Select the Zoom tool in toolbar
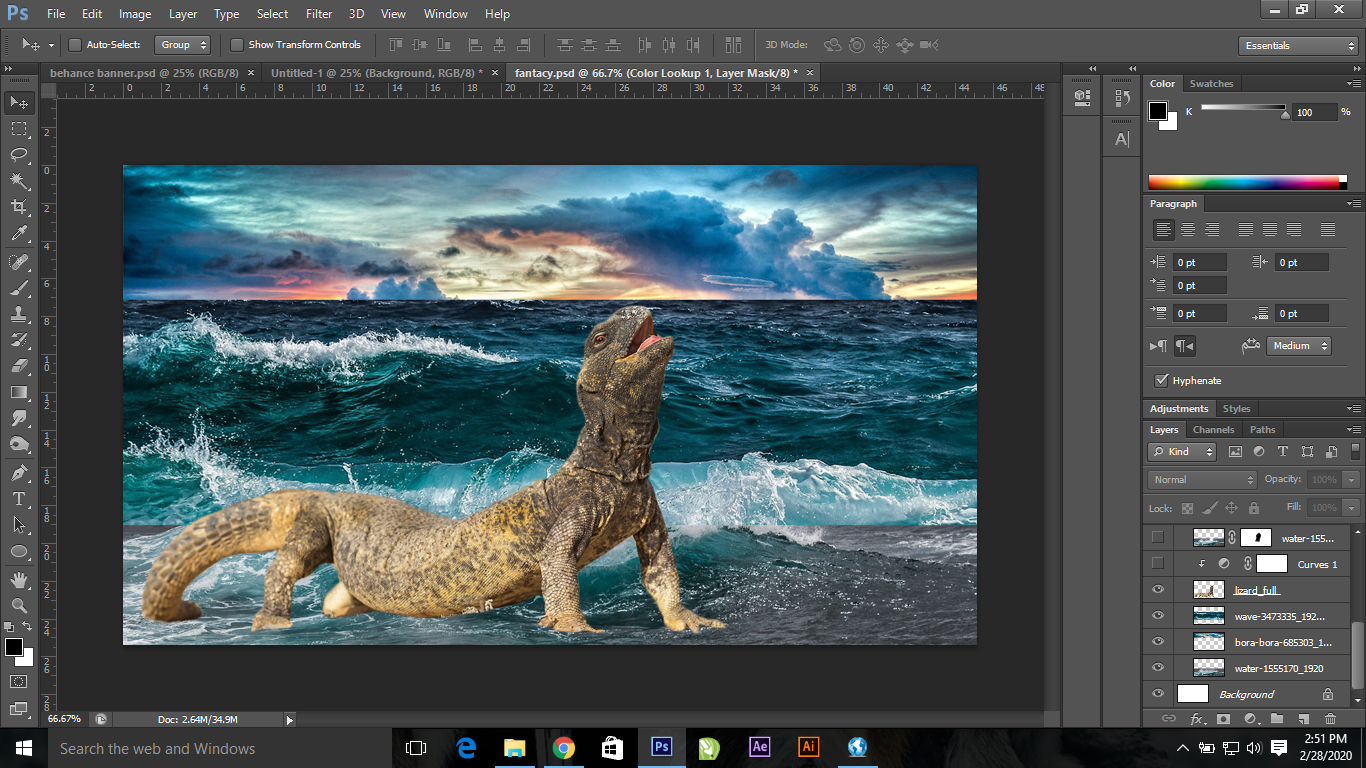The width and height of the screenshot is (1366, 768). (19, 605)
